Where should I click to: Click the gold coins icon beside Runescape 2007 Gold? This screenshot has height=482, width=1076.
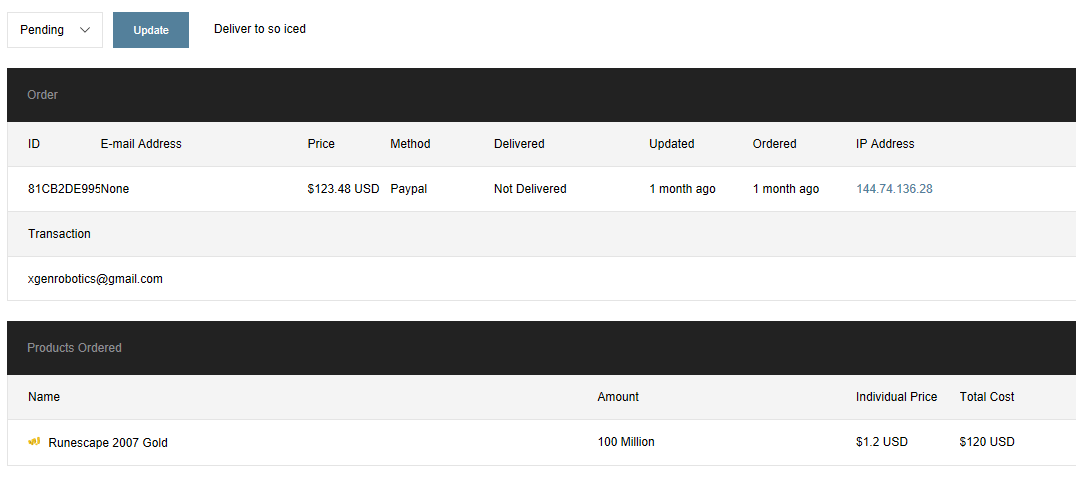tap(34, 441)
